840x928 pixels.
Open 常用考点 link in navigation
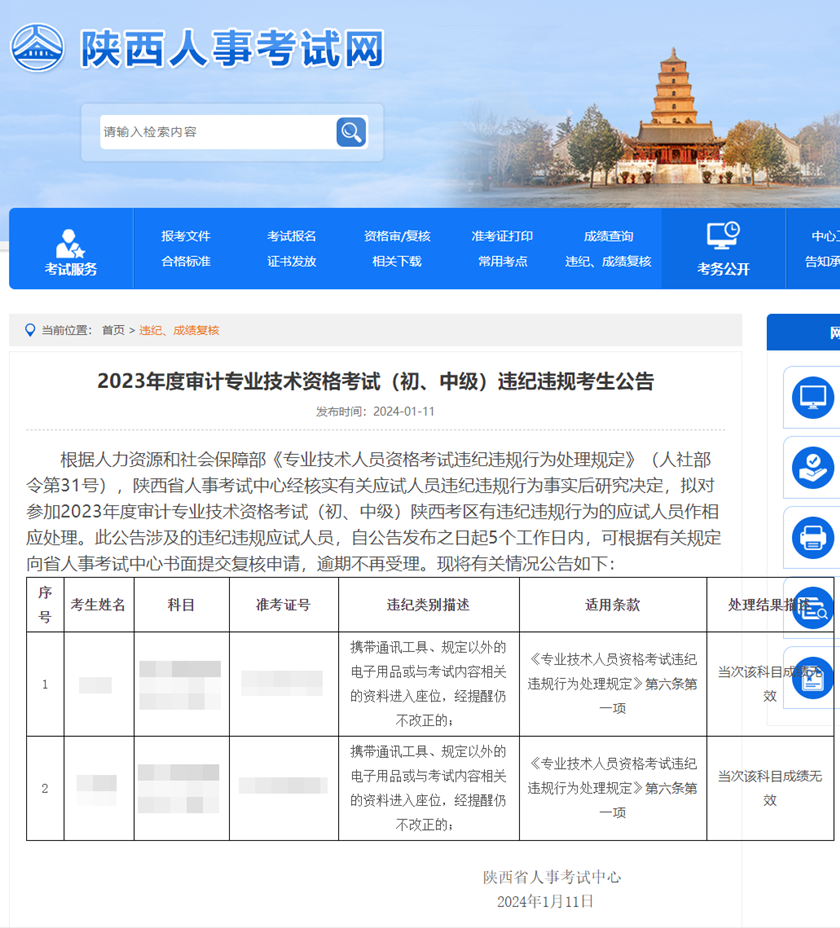(x=502, y=261)
